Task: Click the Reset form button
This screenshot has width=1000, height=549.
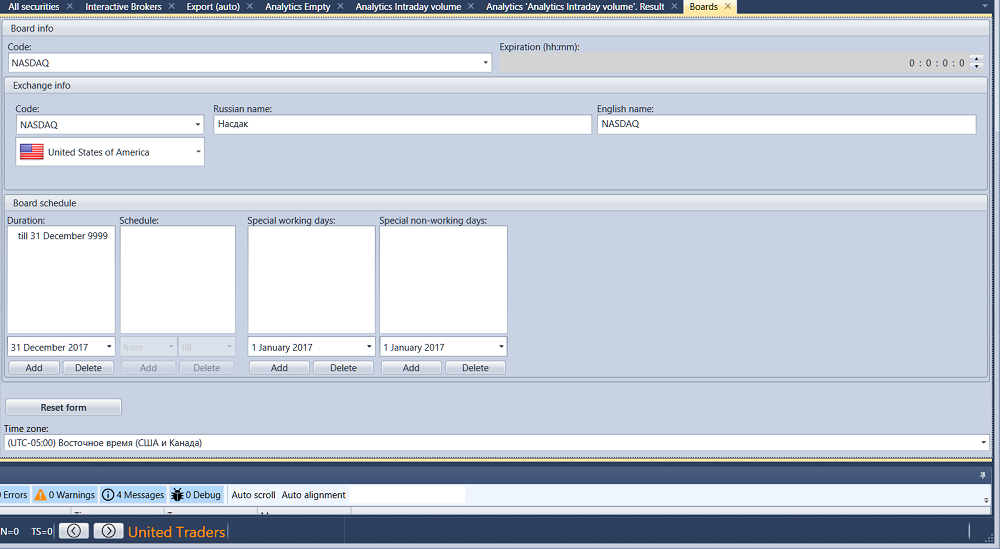Action: (x=63, y=407)
